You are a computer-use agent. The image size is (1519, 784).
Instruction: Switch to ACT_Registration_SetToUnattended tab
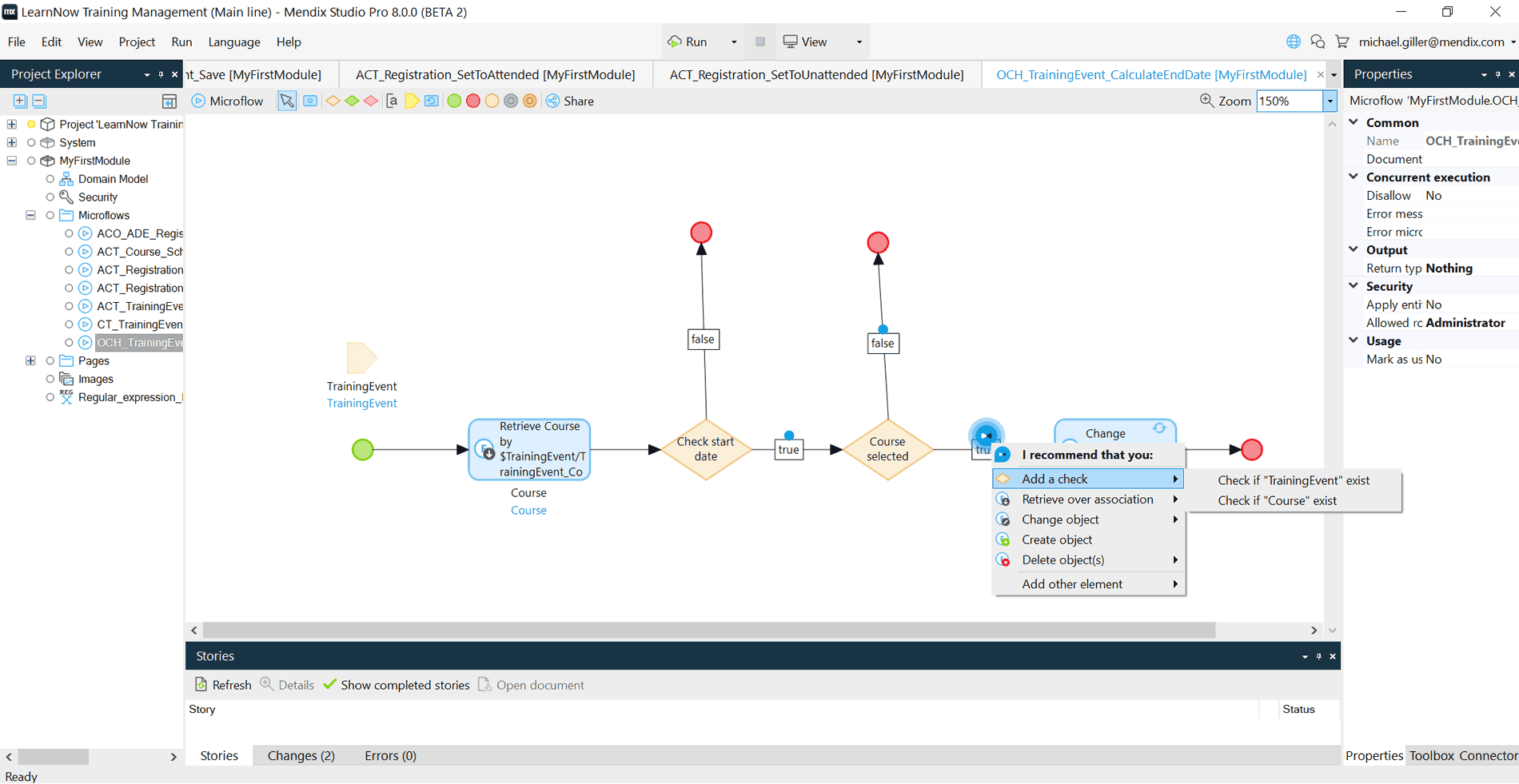tap(816, 74)
